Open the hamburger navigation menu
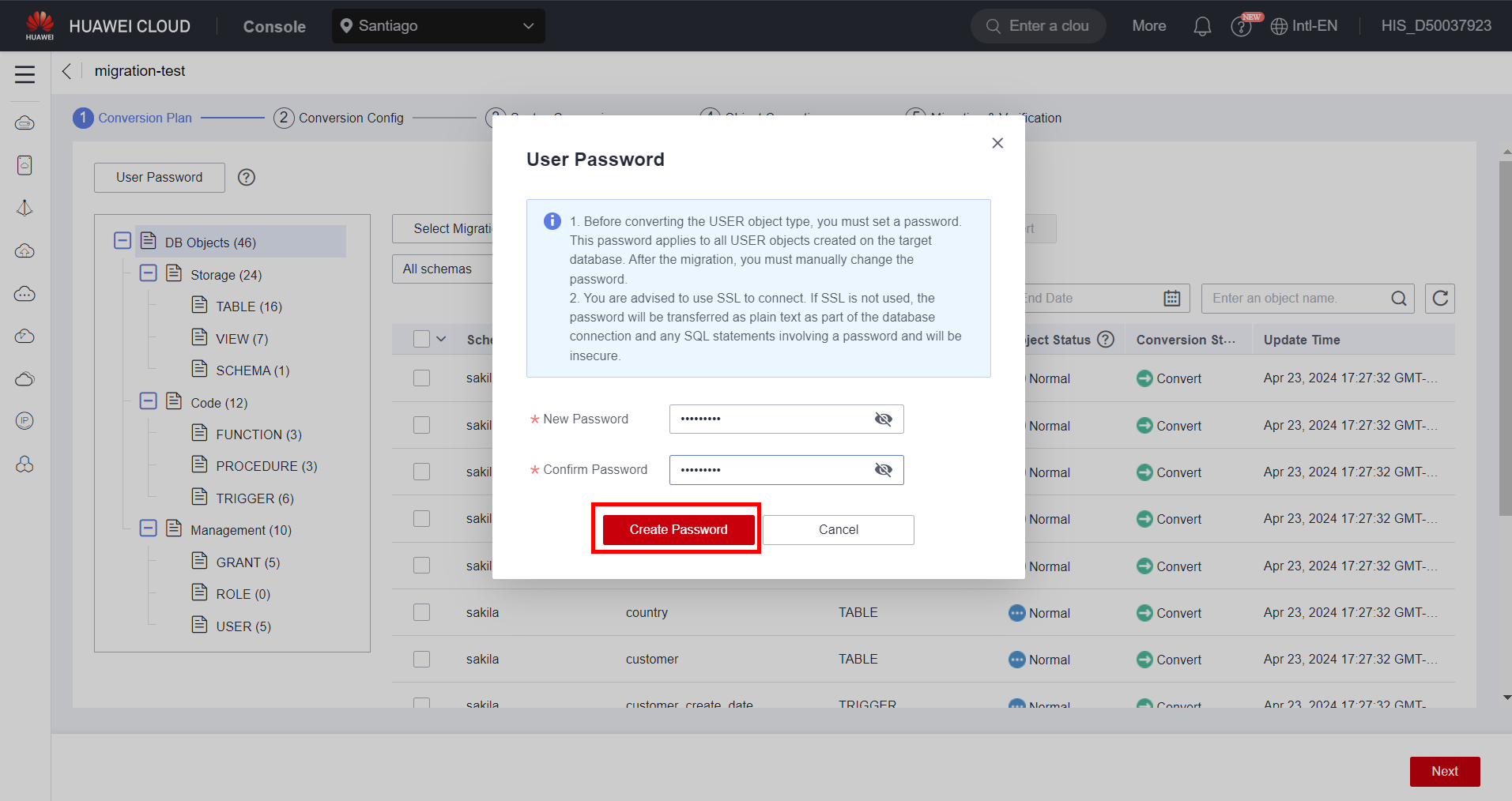 [25, 74]
